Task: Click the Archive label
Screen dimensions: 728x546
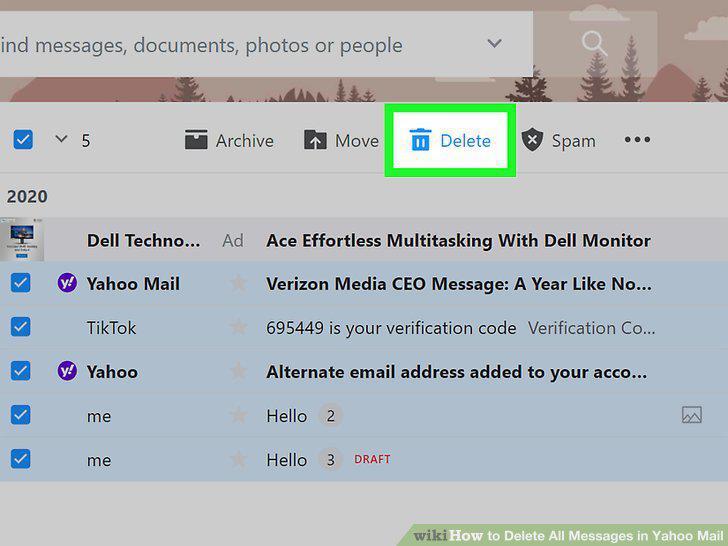Action: click(245, 141)
